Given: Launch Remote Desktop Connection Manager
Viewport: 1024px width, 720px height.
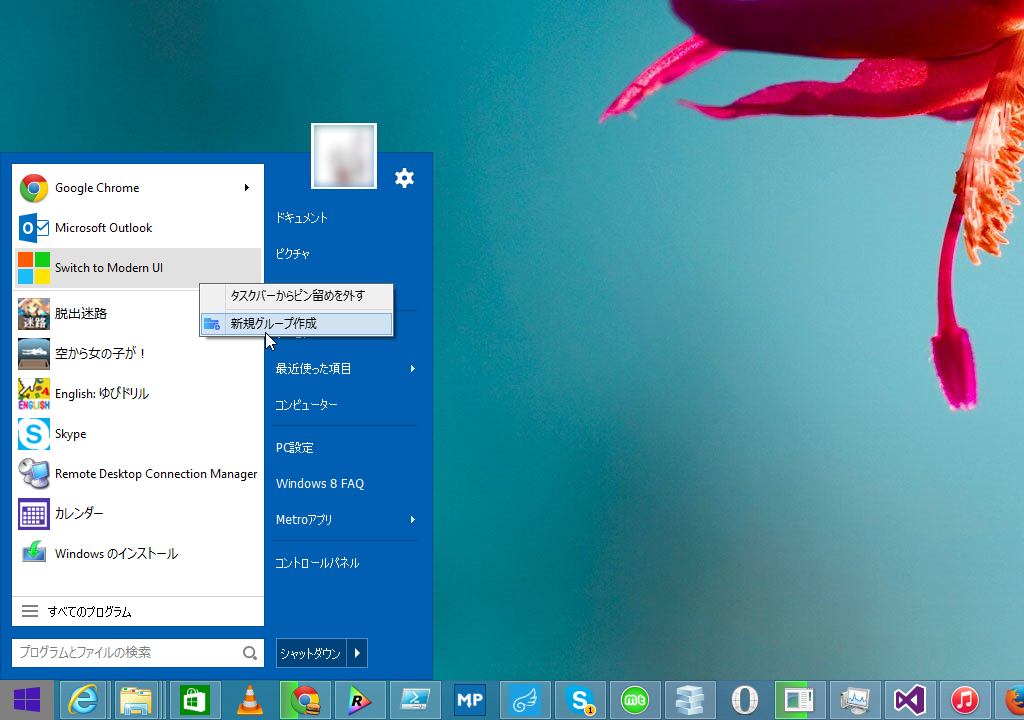Looking at the screenshot, I should click(x=137, y=474).
